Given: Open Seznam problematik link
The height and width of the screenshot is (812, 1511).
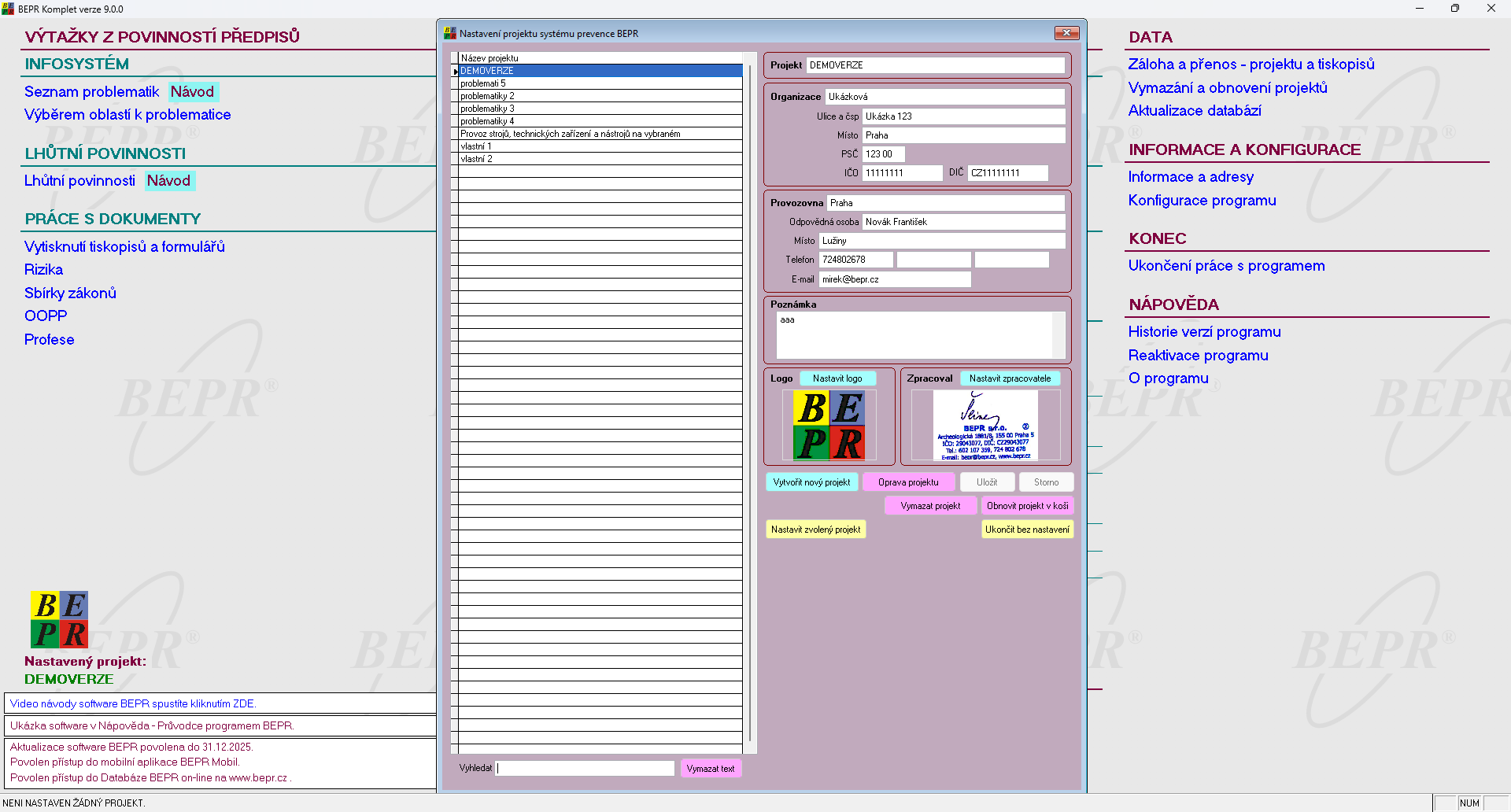Looking at the screenshot, I should coord(91,92).
